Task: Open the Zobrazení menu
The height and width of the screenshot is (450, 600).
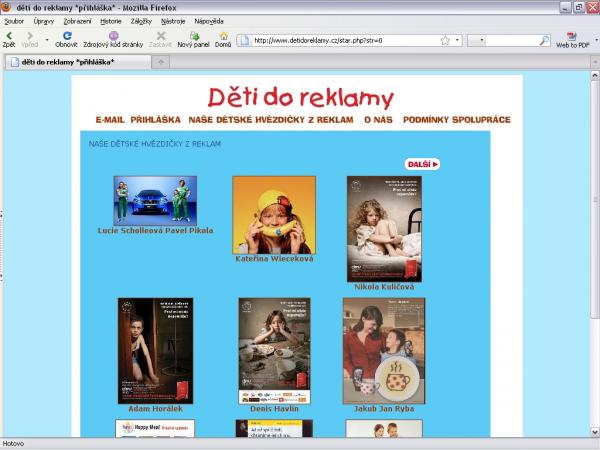Action: point(77,21)
